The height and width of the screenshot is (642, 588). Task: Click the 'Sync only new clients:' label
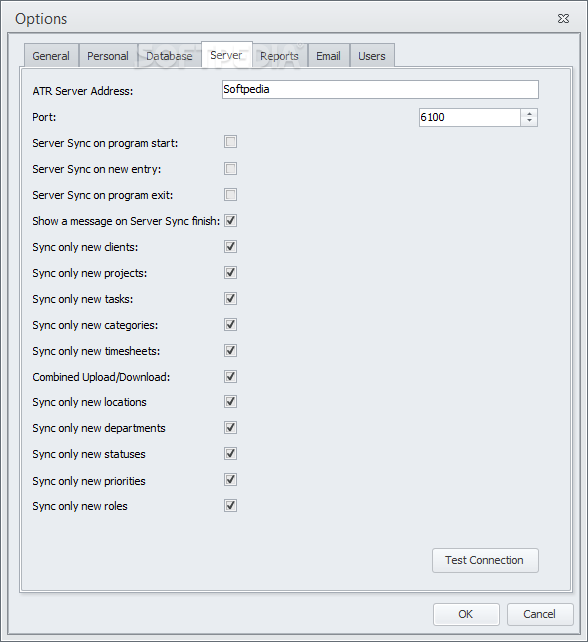[85, 247]
